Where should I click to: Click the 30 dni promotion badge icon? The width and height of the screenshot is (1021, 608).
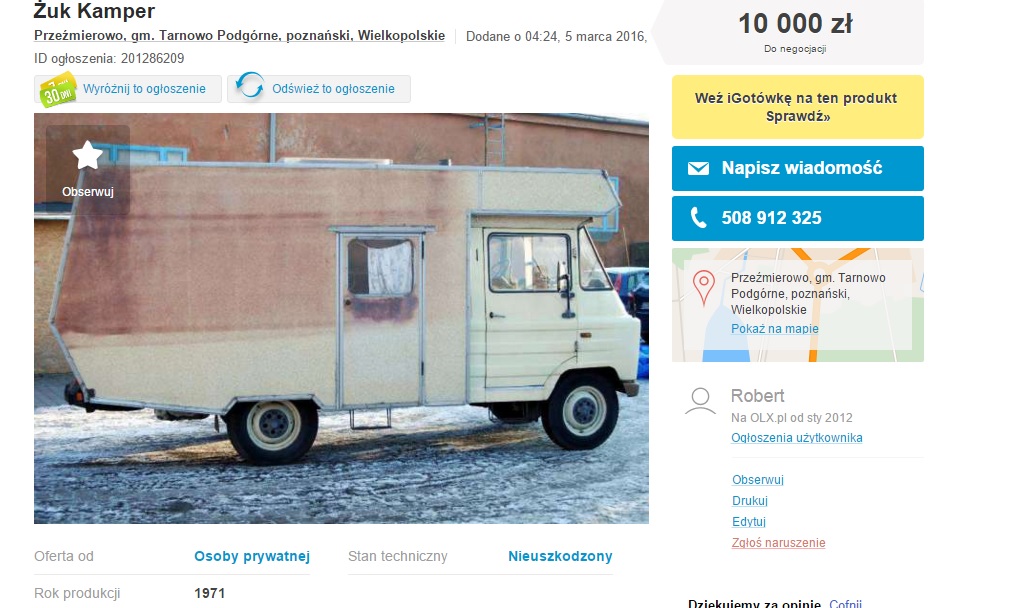[x=57, y=90]
